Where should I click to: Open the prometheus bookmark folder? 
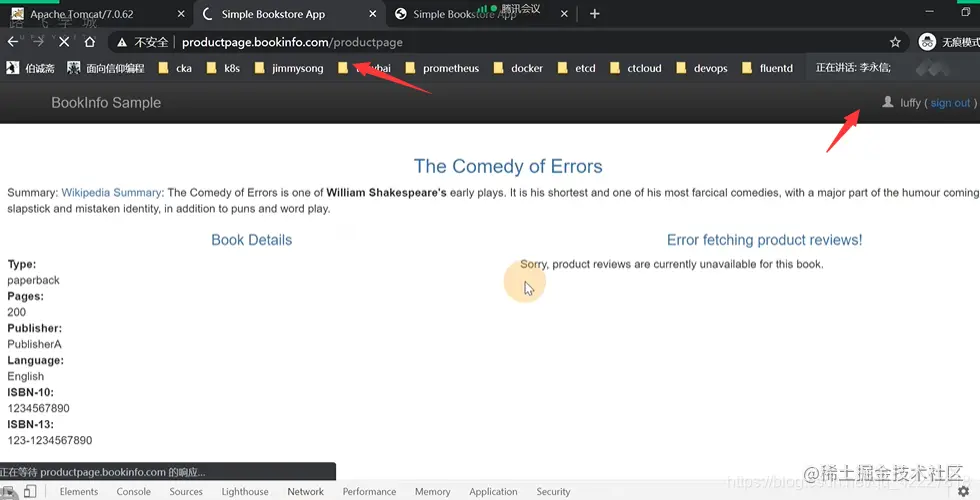click(x=442, y=68)
